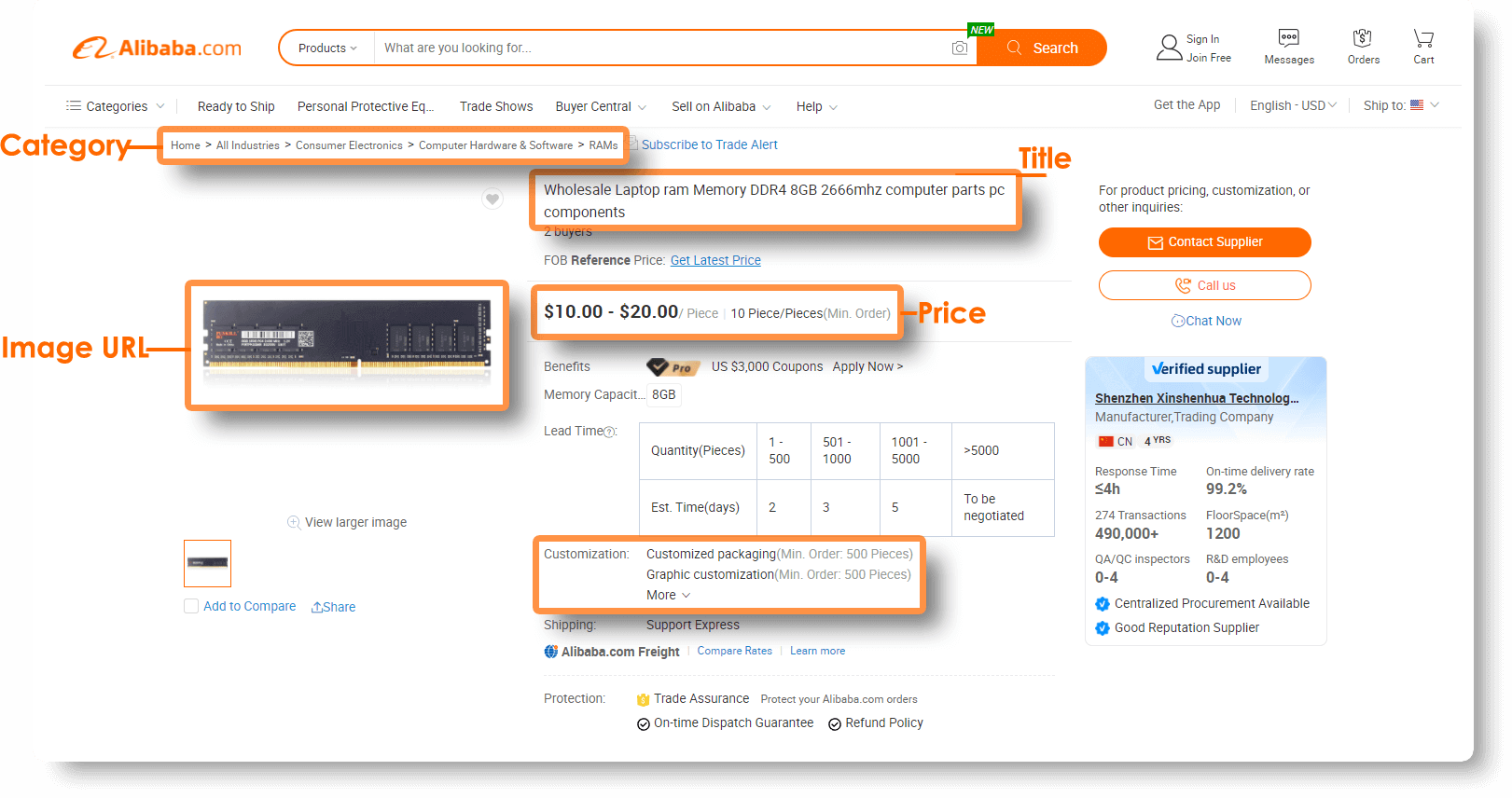Click the Pro coupon badge
1512x798 pixels.
pos(673,367)
